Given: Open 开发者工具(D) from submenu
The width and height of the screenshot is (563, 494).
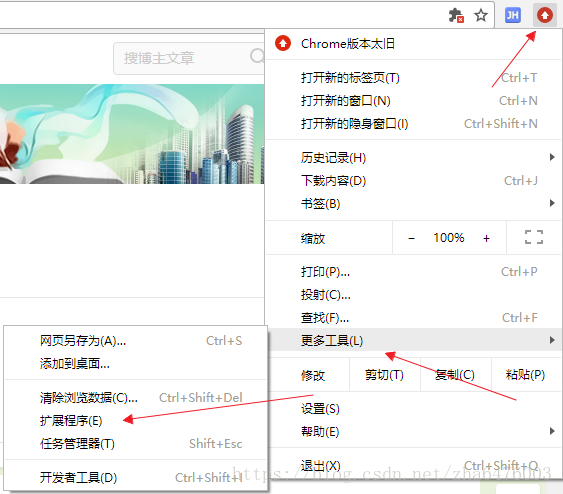Looking at the screenshot, I should pyautogui.click(x=136, y=477).
